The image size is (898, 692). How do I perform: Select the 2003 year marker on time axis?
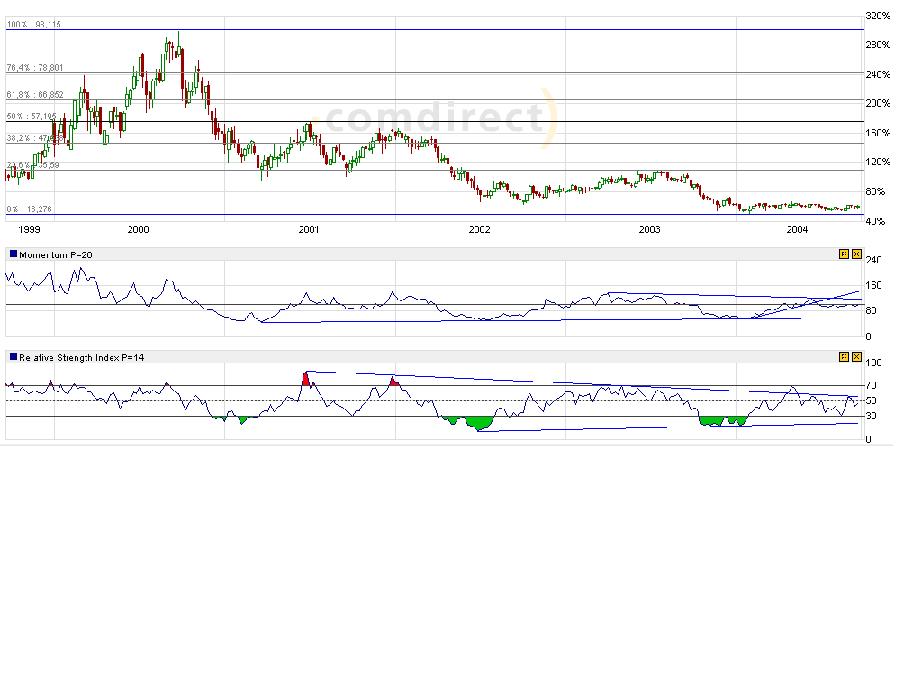[649, 230]
